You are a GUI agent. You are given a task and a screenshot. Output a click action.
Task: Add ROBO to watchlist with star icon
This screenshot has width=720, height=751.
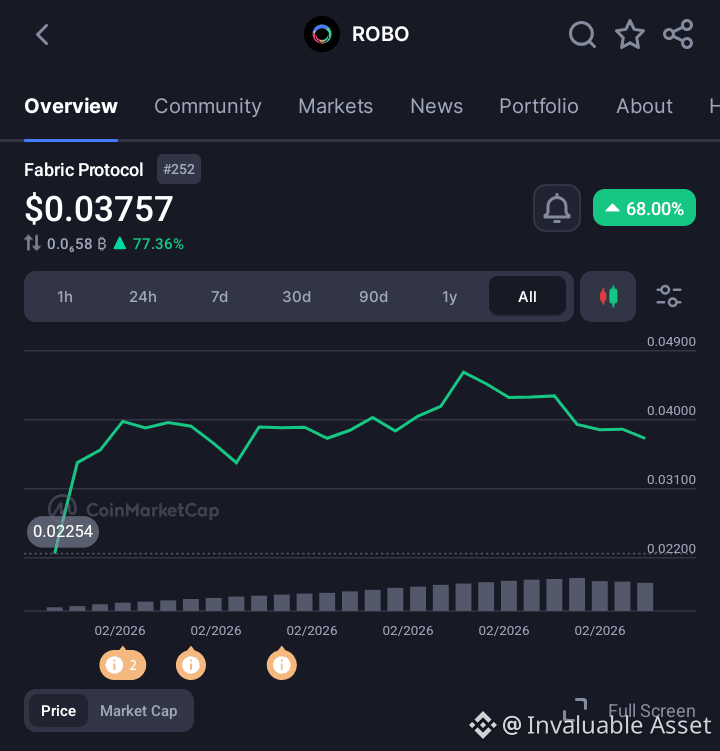click(629, 34)
